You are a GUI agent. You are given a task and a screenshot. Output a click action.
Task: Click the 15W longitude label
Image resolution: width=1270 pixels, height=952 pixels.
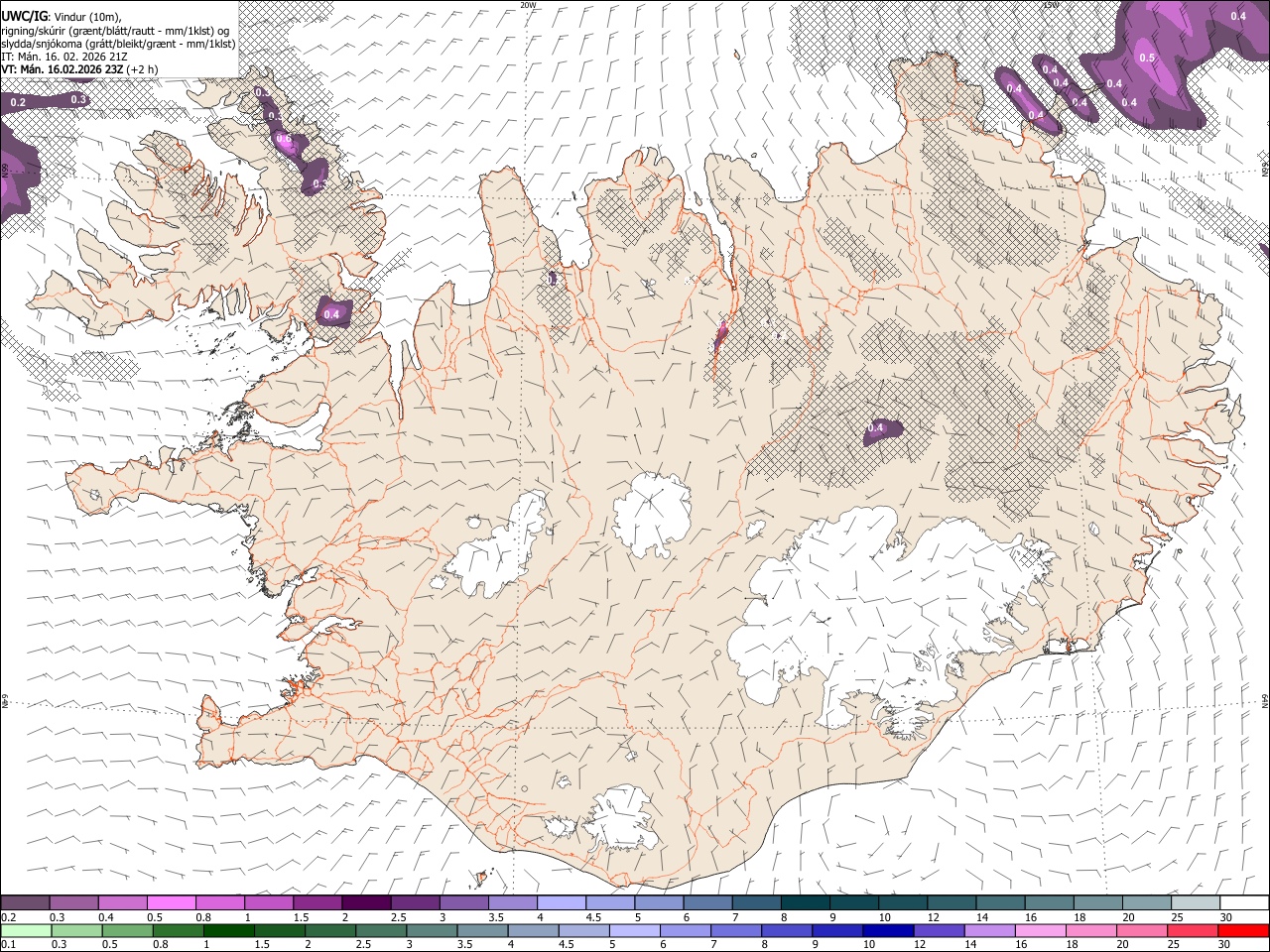tap(1051, 5)
